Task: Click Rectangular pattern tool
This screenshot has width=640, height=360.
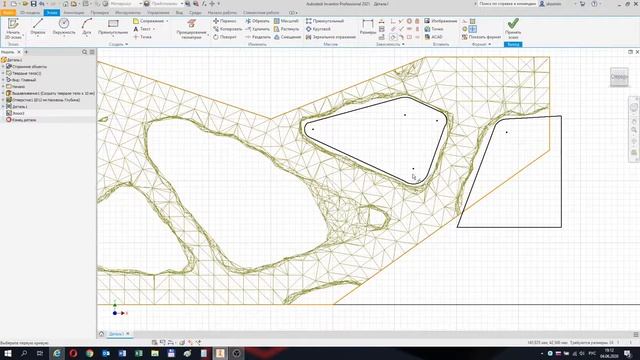Action: point(325,21)
